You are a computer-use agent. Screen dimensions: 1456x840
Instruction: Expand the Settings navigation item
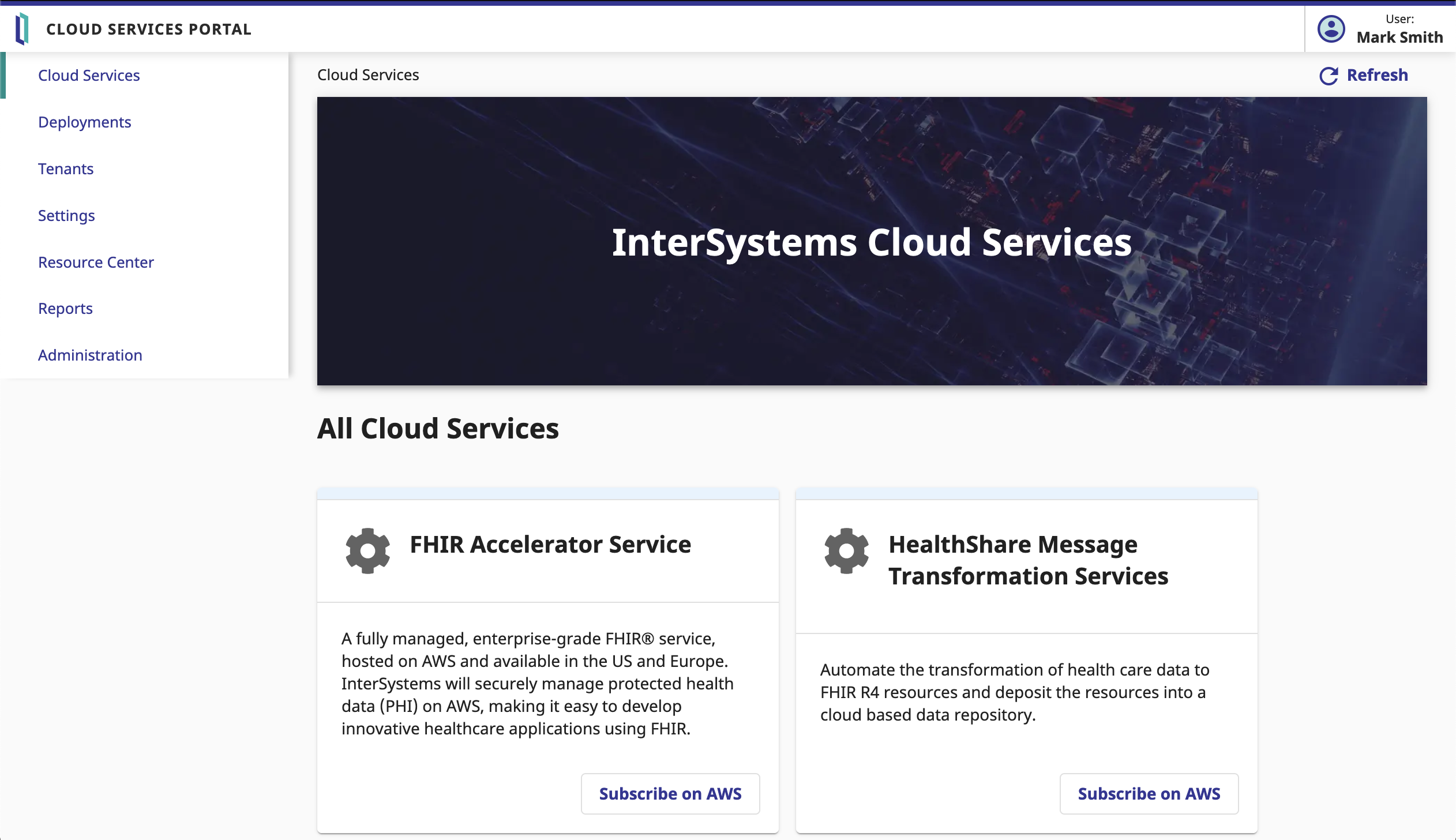(66, 215)
